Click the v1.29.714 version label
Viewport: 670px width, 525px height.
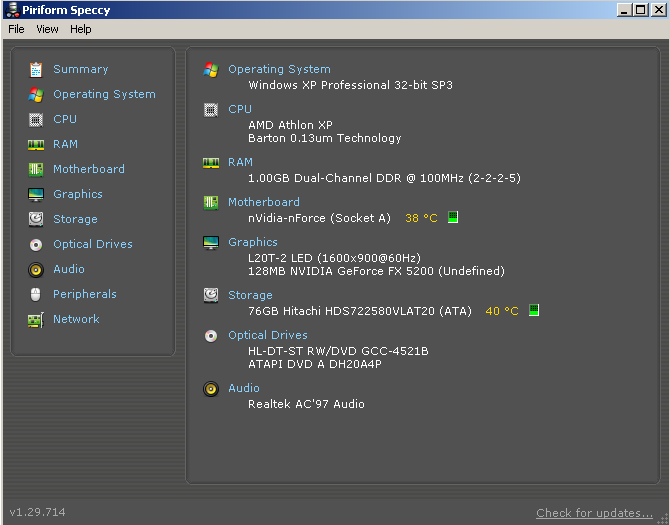click(38, 512)
